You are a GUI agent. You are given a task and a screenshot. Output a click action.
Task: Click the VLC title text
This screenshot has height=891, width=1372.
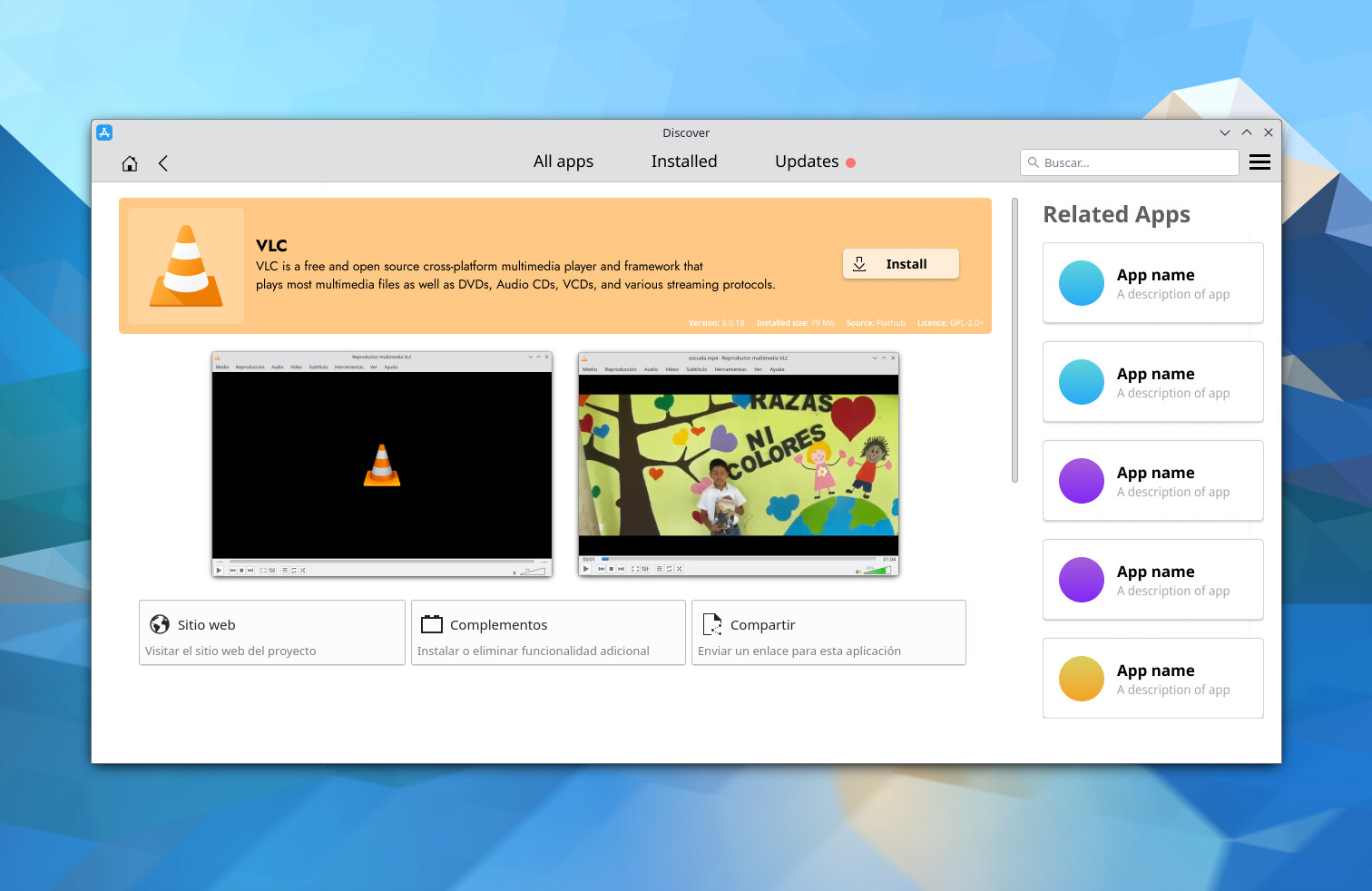click(271, 246)
